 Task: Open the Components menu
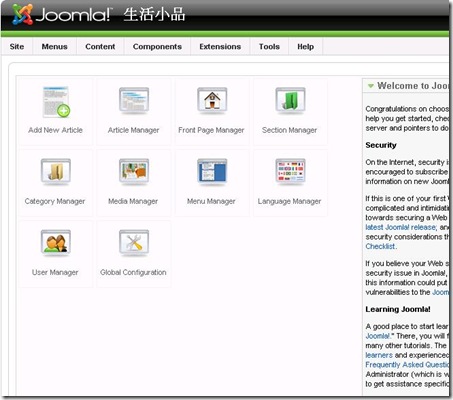[157, 47]
